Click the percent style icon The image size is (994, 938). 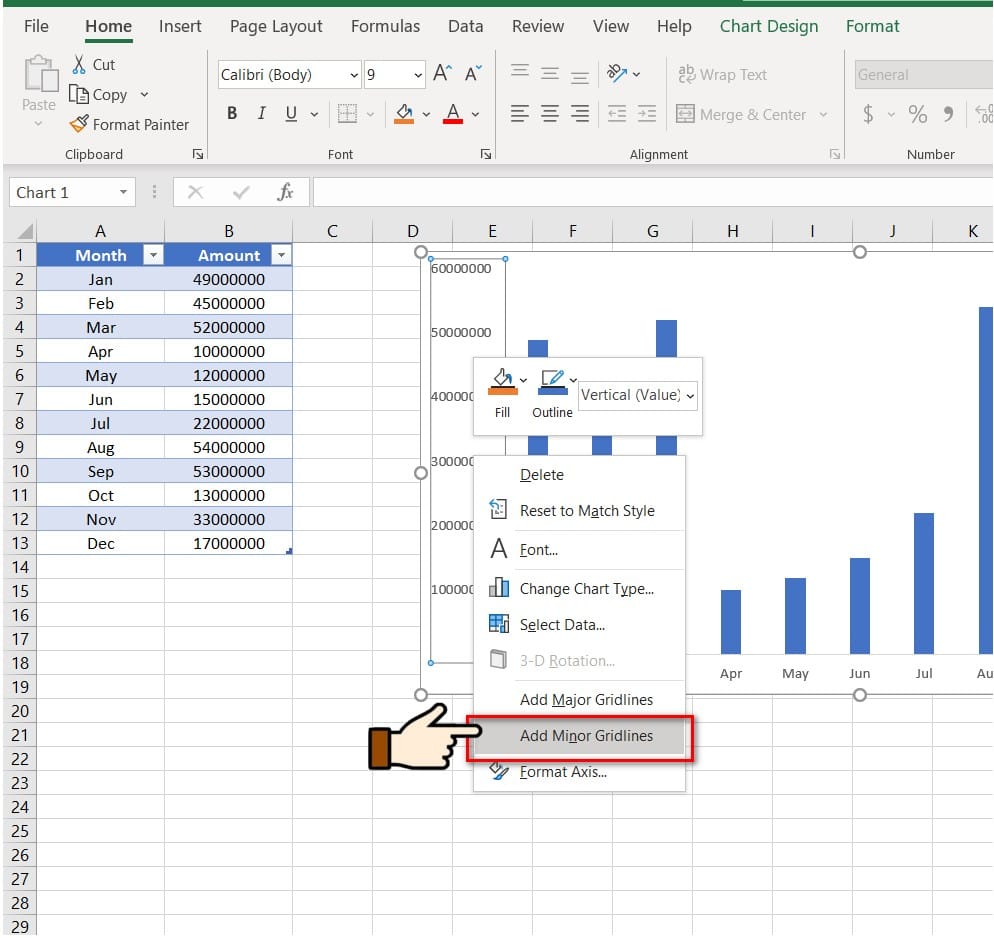(x=917, y=114)
